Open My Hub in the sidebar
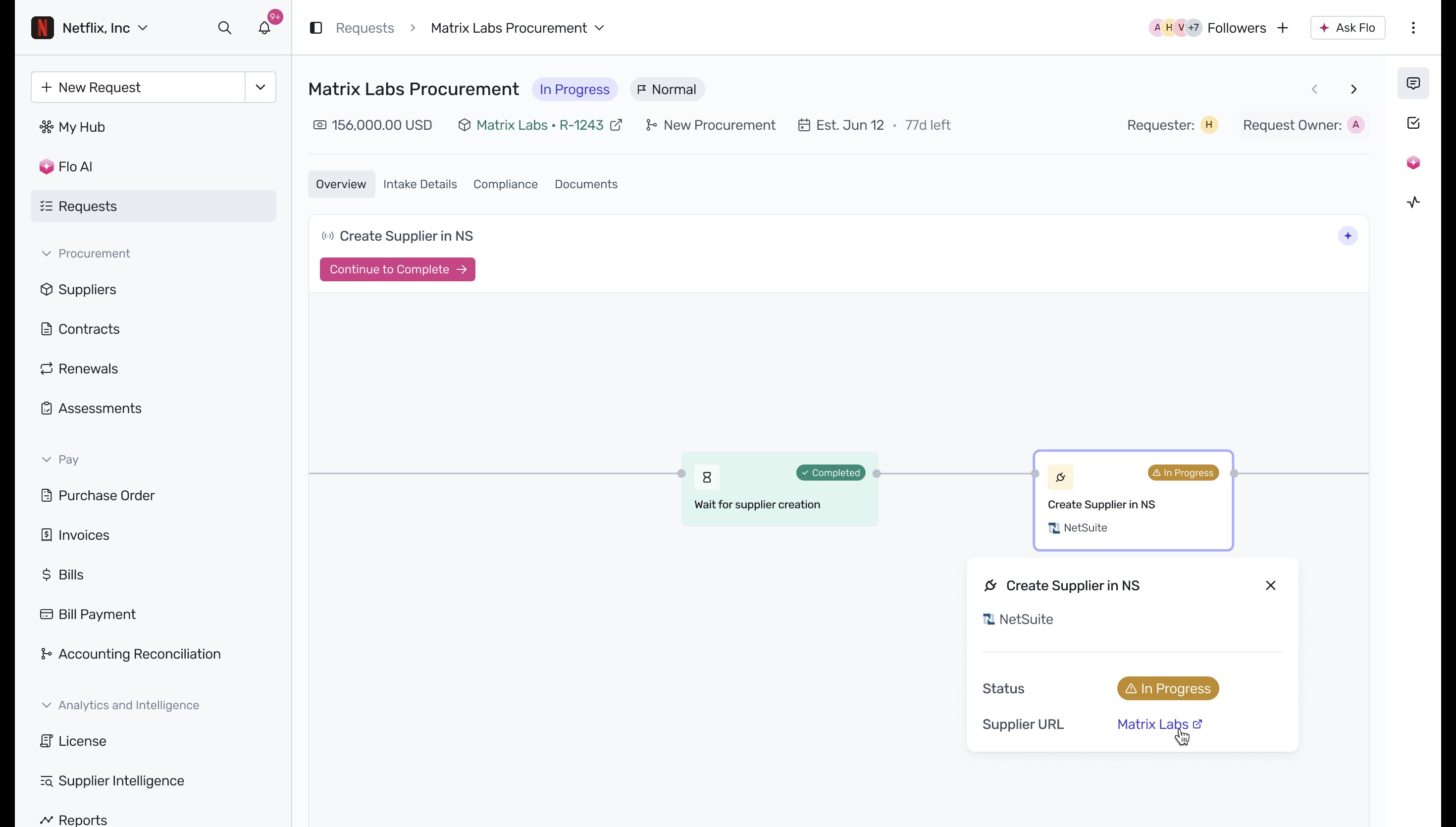Image resolution: width=1456 pixels, height=827 pixels. (x=154, y=127)
